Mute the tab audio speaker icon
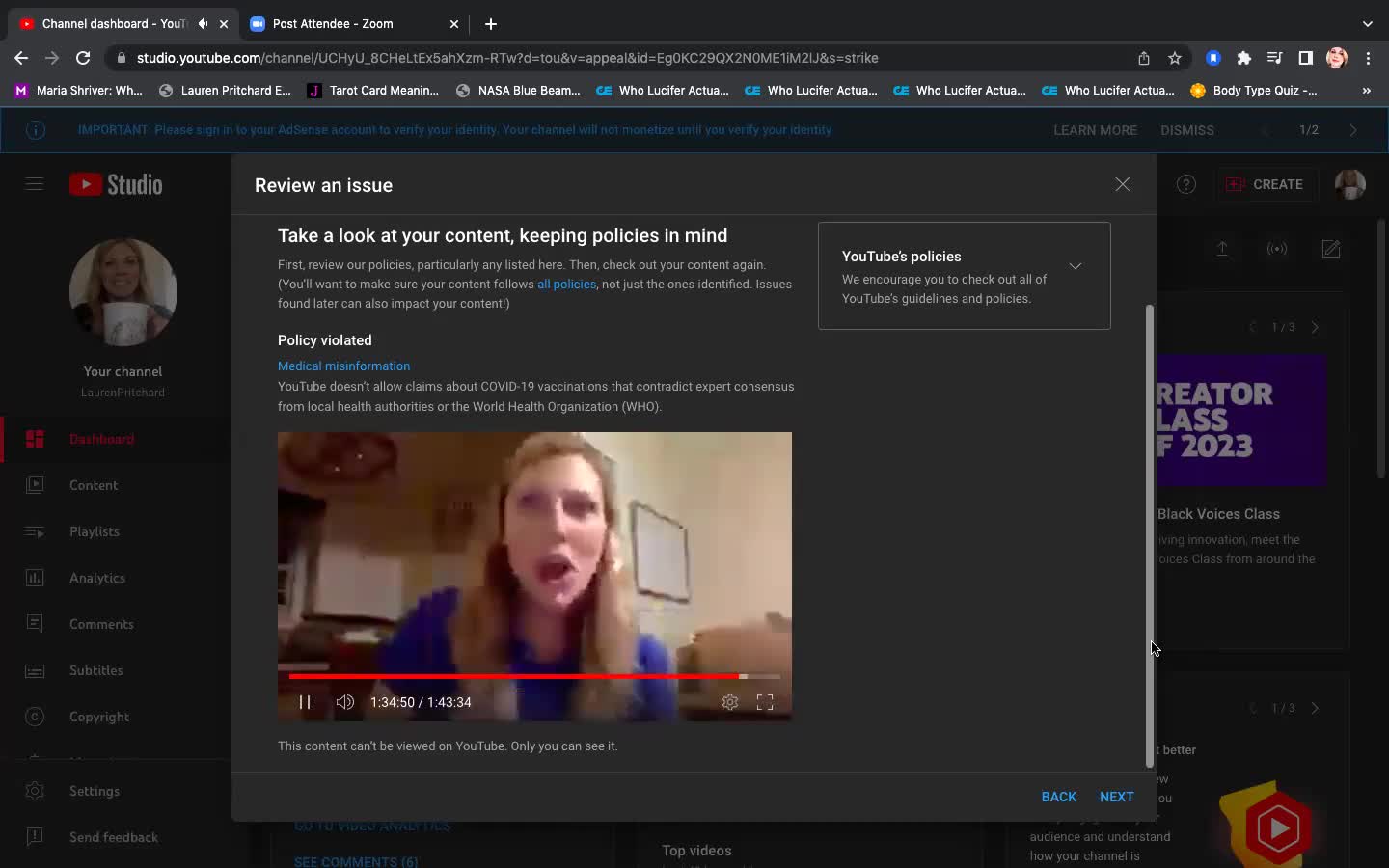 [204, 23]
